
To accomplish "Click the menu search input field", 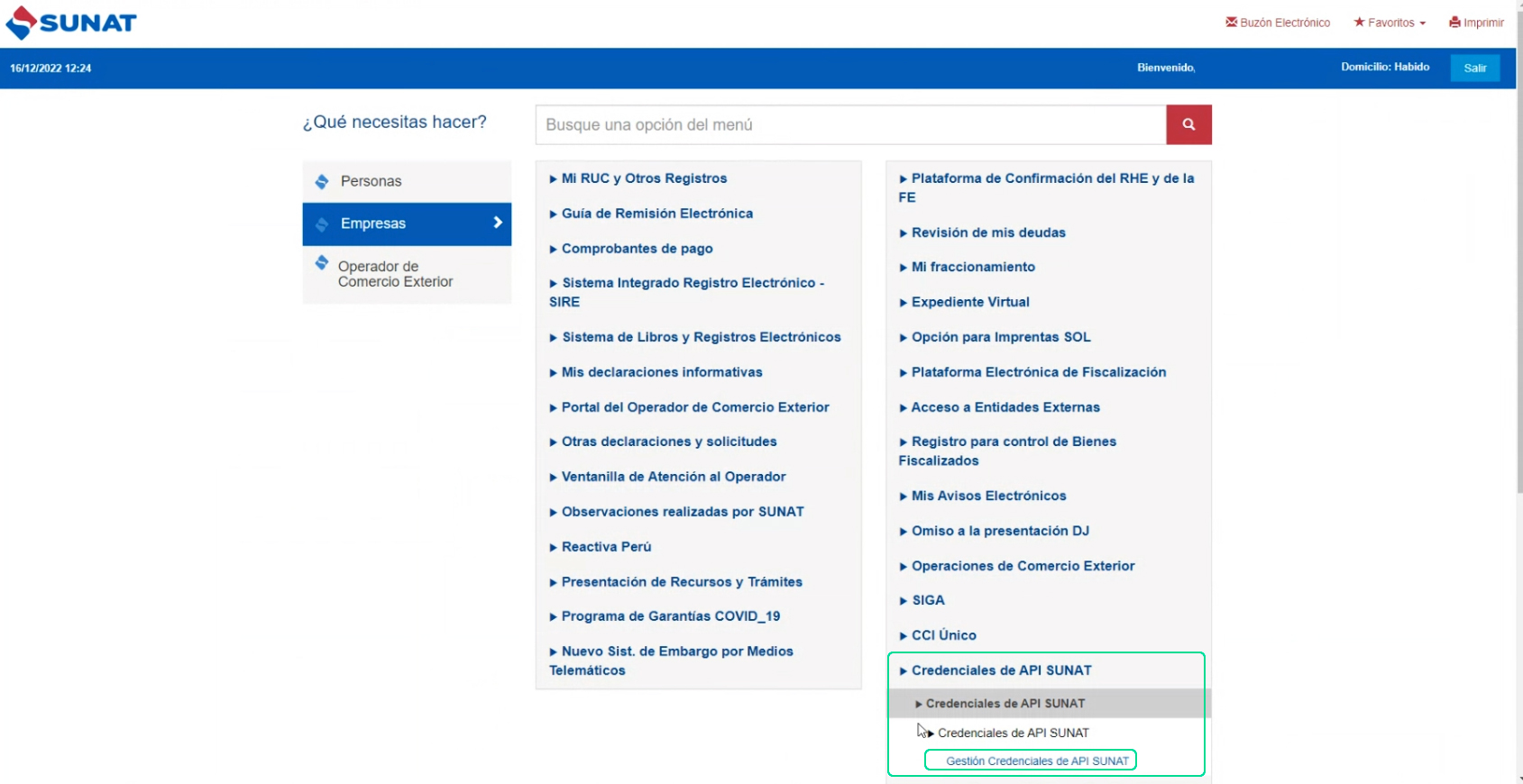I will pos(850,124).
